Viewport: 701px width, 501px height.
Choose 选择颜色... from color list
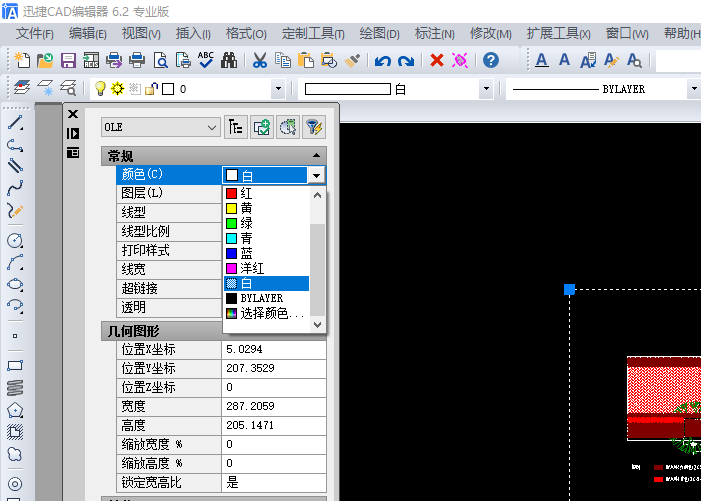[266, 313]
